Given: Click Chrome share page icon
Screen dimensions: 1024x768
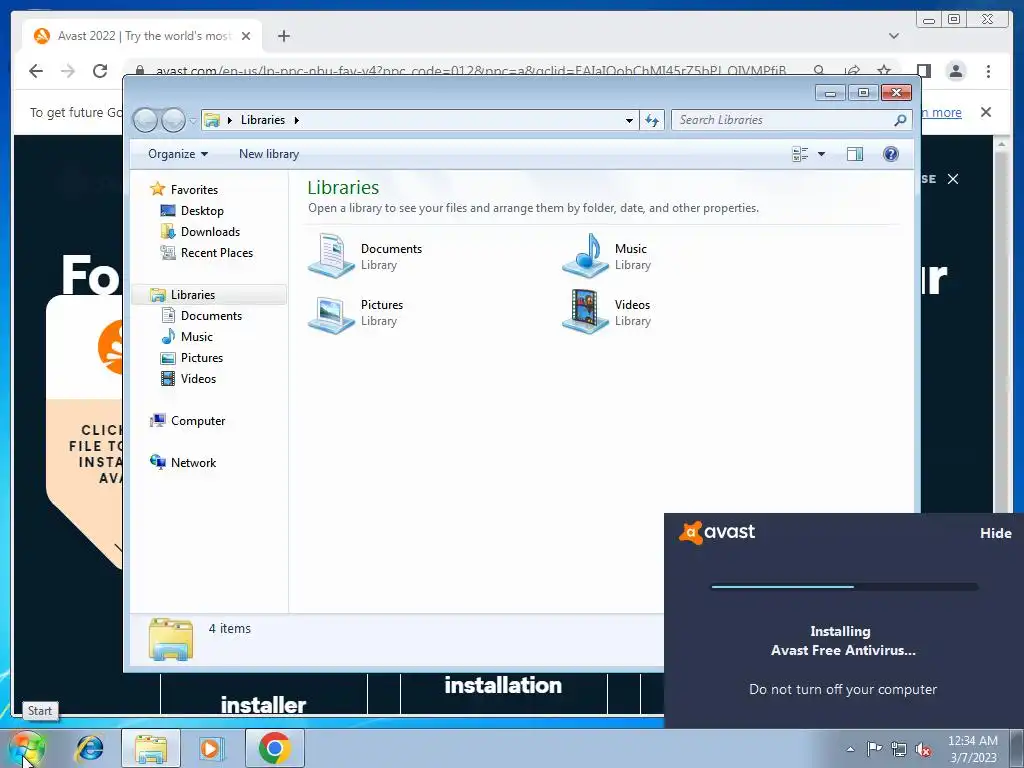Looking at the screenshot, I should coord(852,70).
